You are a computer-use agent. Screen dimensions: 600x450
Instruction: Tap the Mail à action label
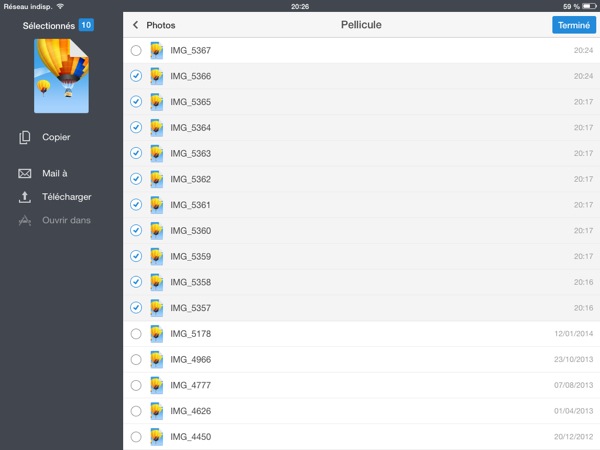(55, 173)
